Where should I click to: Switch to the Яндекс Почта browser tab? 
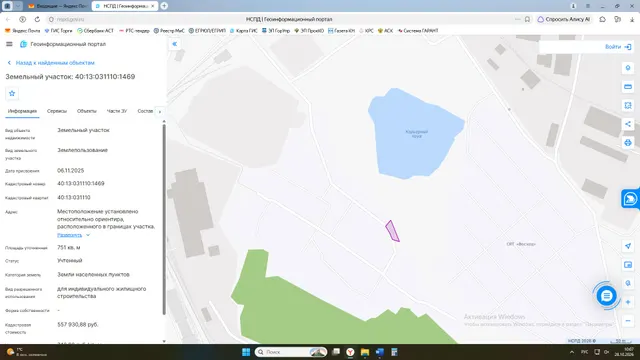(x=58, y=6)
